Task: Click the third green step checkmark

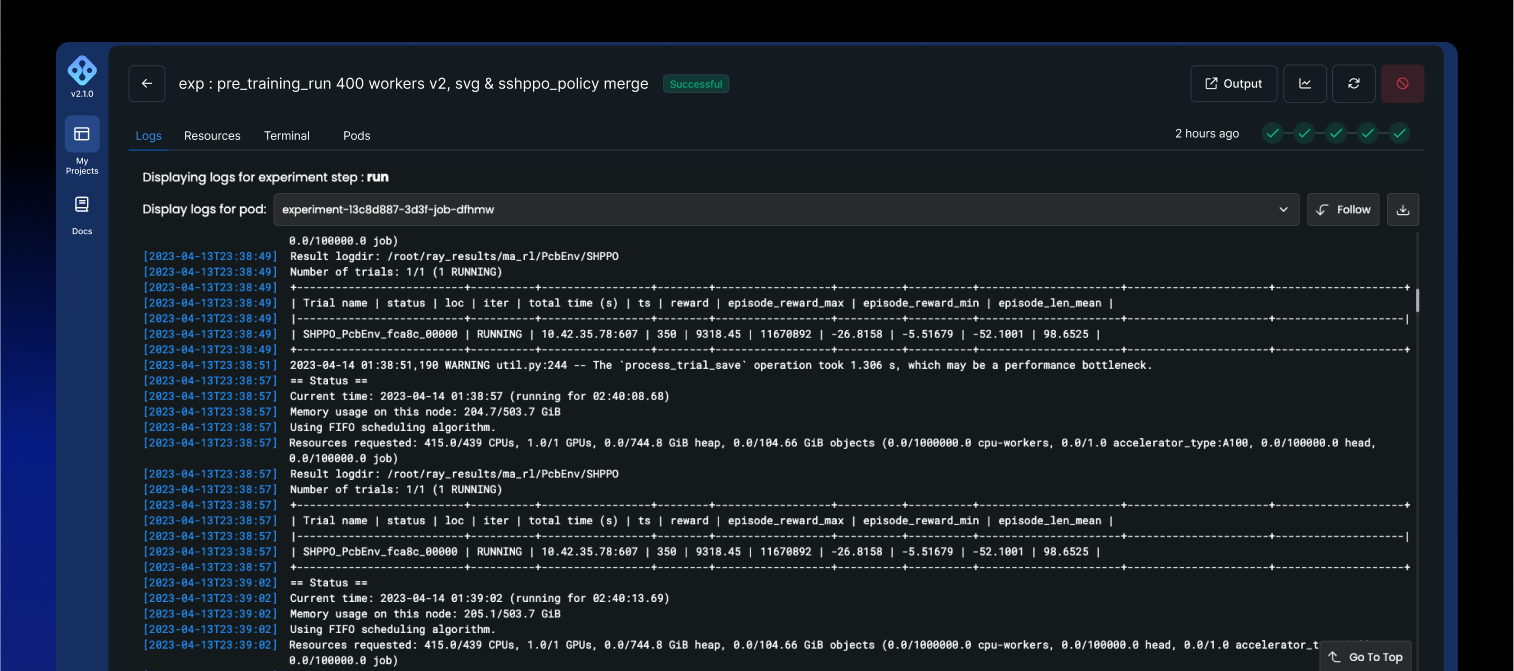Action: coord(1336,133)
